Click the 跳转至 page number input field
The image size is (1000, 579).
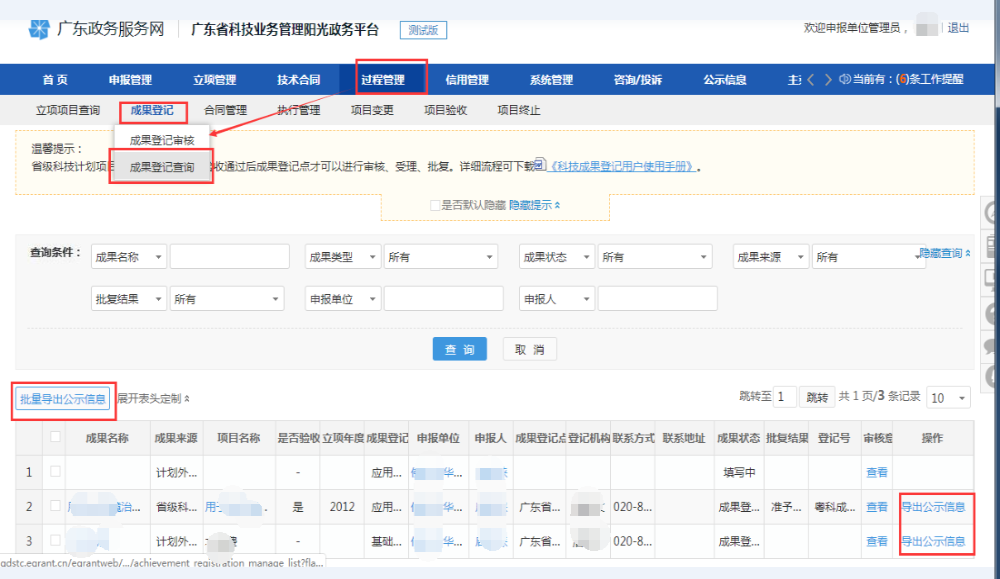[784, 398]
